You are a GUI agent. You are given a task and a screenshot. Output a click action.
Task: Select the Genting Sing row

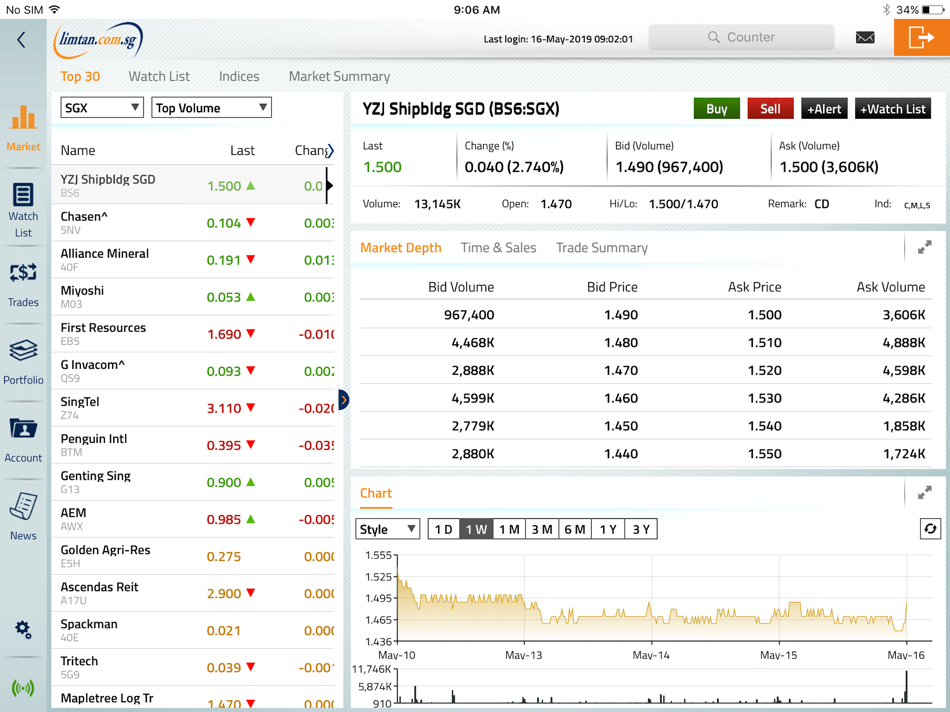coord(193,481)
